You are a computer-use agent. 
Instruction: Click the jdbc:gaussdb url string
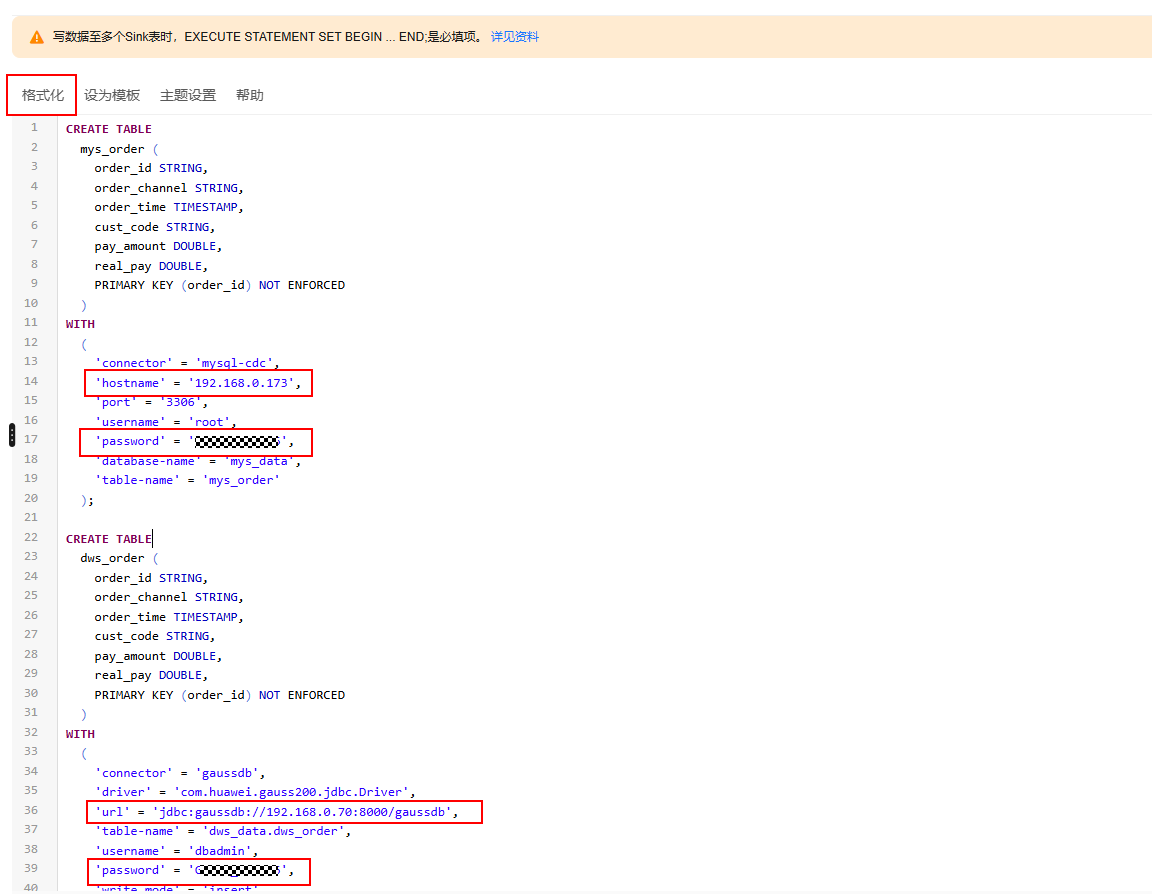(x=305, y=812)
